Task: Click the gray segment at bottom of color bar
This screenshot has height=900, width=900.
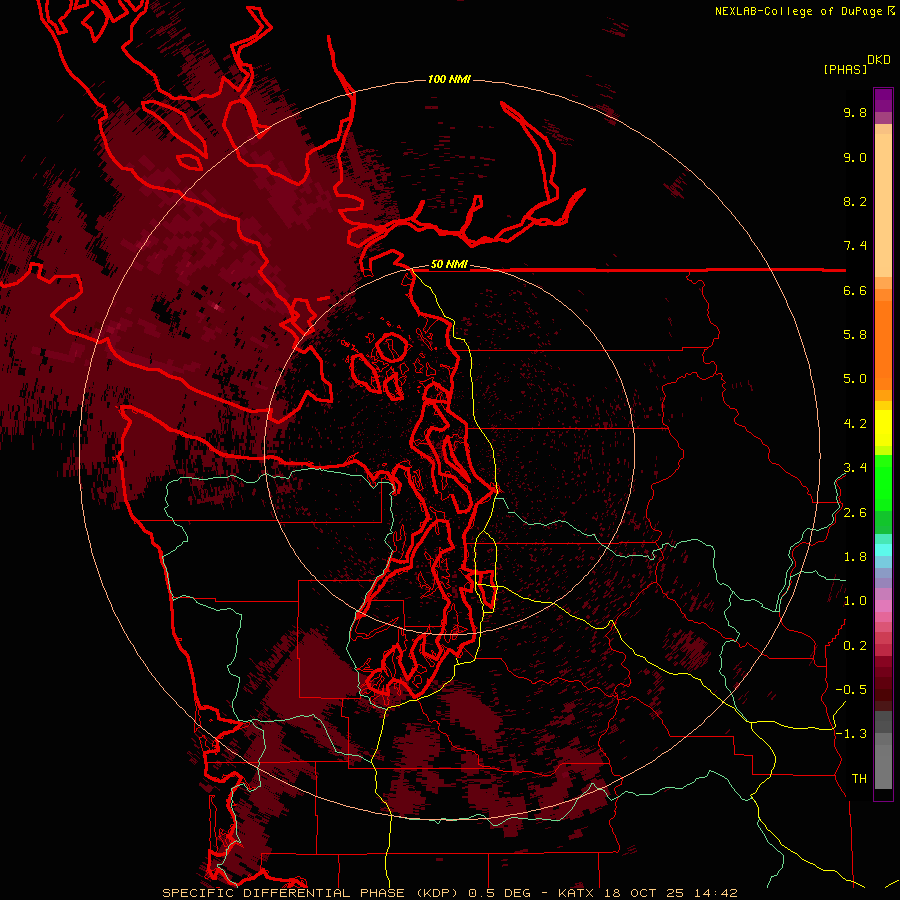Action: point(883,761)
